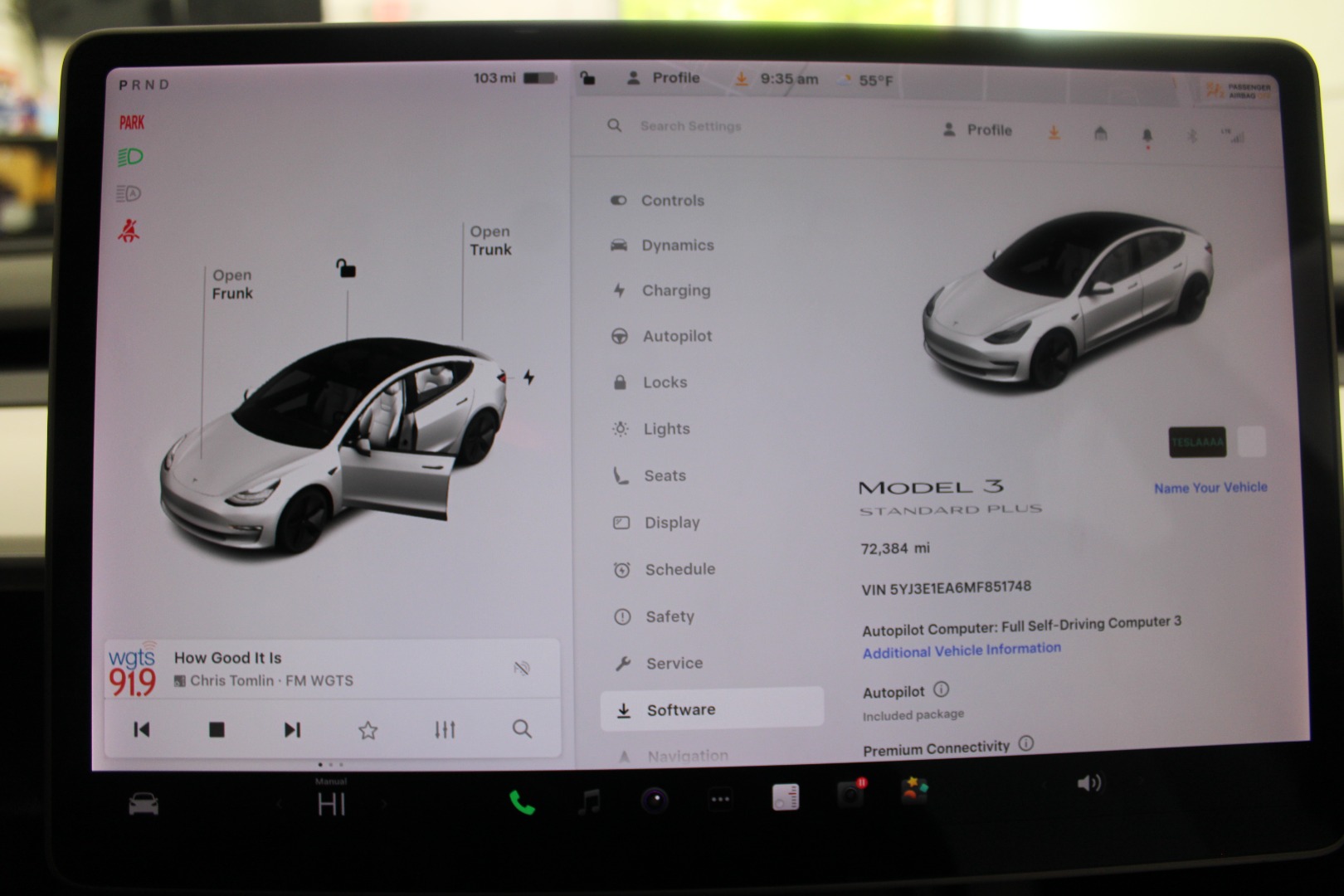Tap Open Trunk
The height and width of the screenshot is (896, 1344).
(x=490, y=241)
